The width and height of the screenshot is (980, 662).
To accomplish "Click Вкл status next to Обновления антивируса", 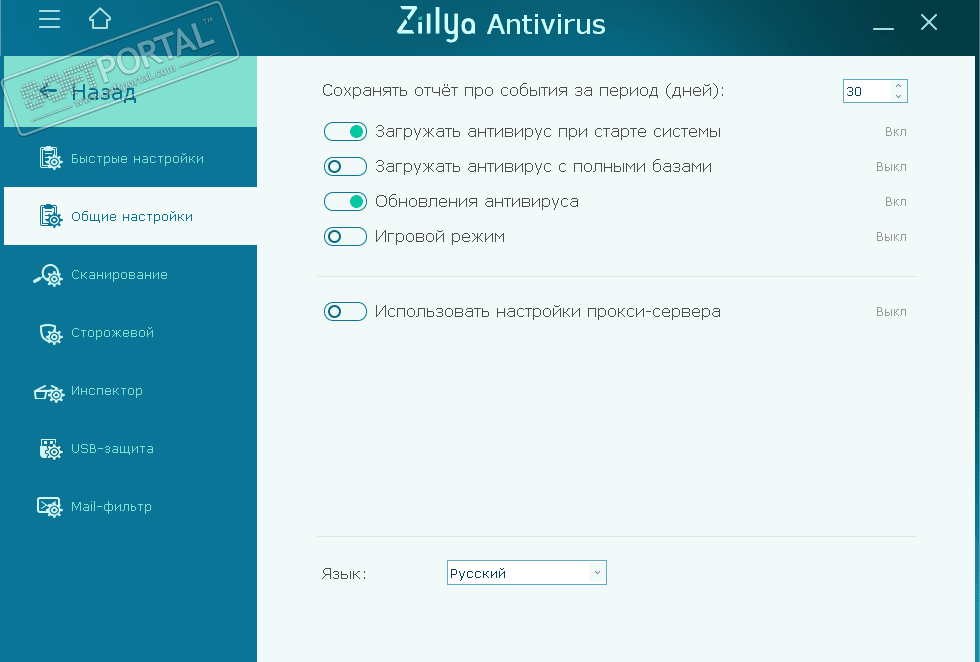I will click(896, 202).
